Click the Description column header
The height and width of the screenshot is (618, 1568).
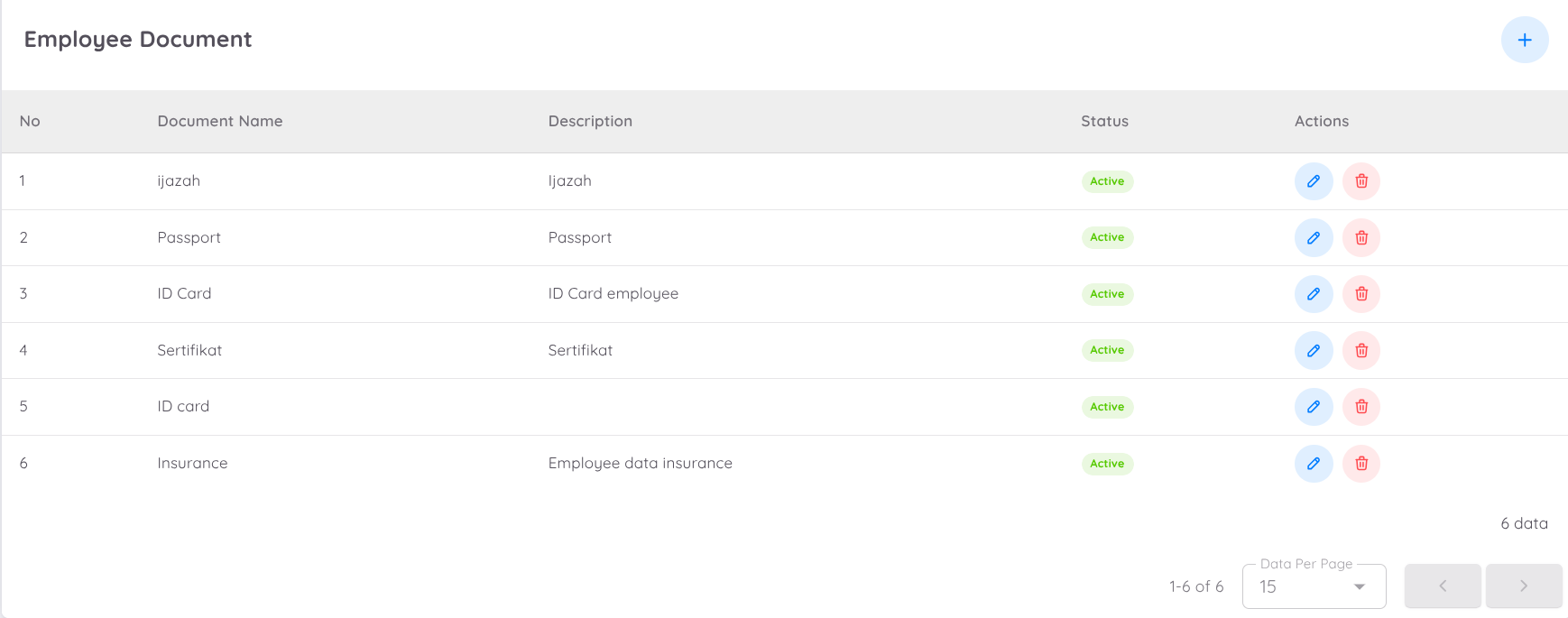(590, 121)
